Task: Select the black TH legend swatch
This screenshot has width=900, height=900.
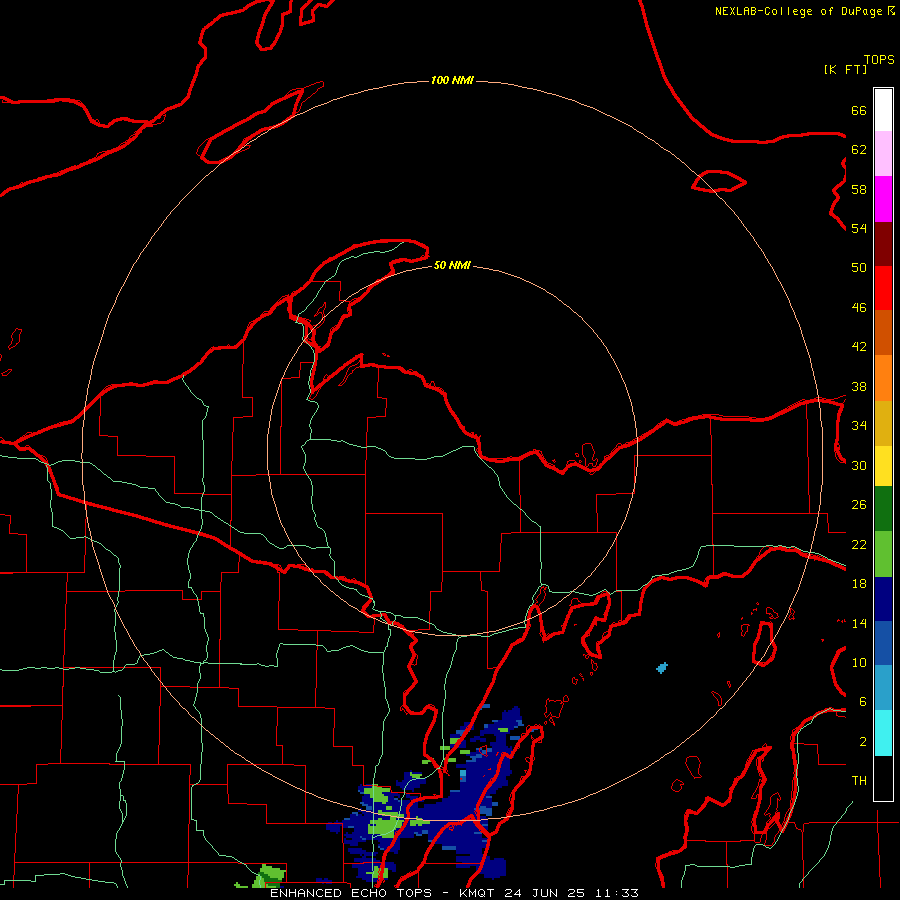Action: click(883, 778)
